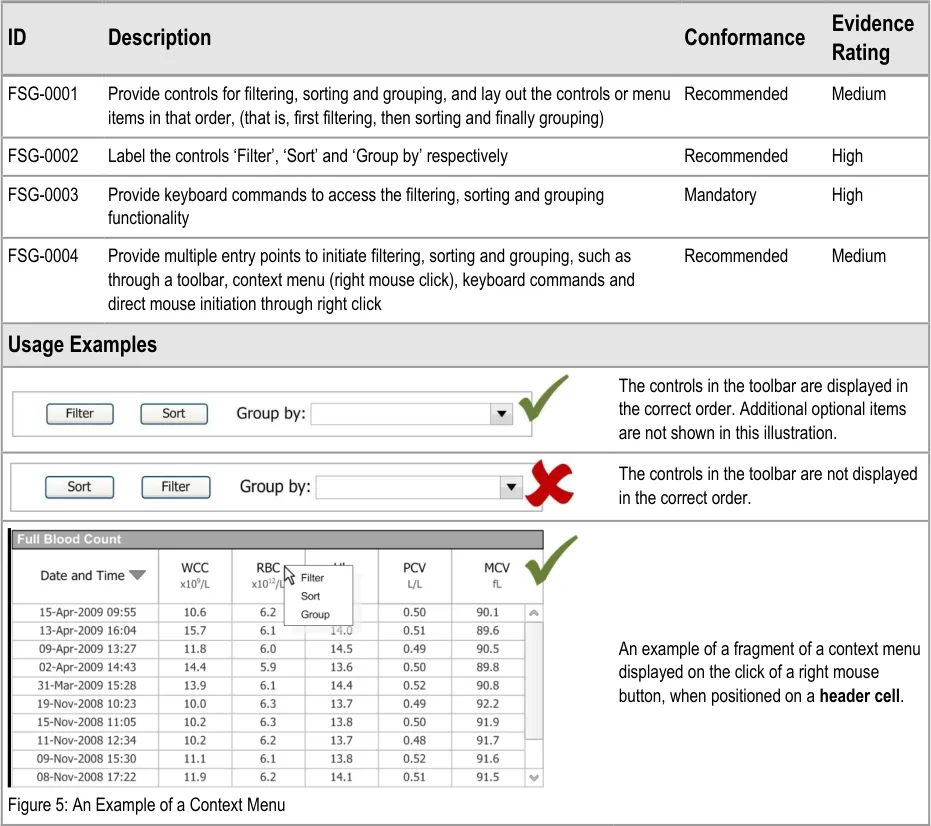Click the red X mark icon
This screenshot has width=931, height=826.
coord(549,485)
